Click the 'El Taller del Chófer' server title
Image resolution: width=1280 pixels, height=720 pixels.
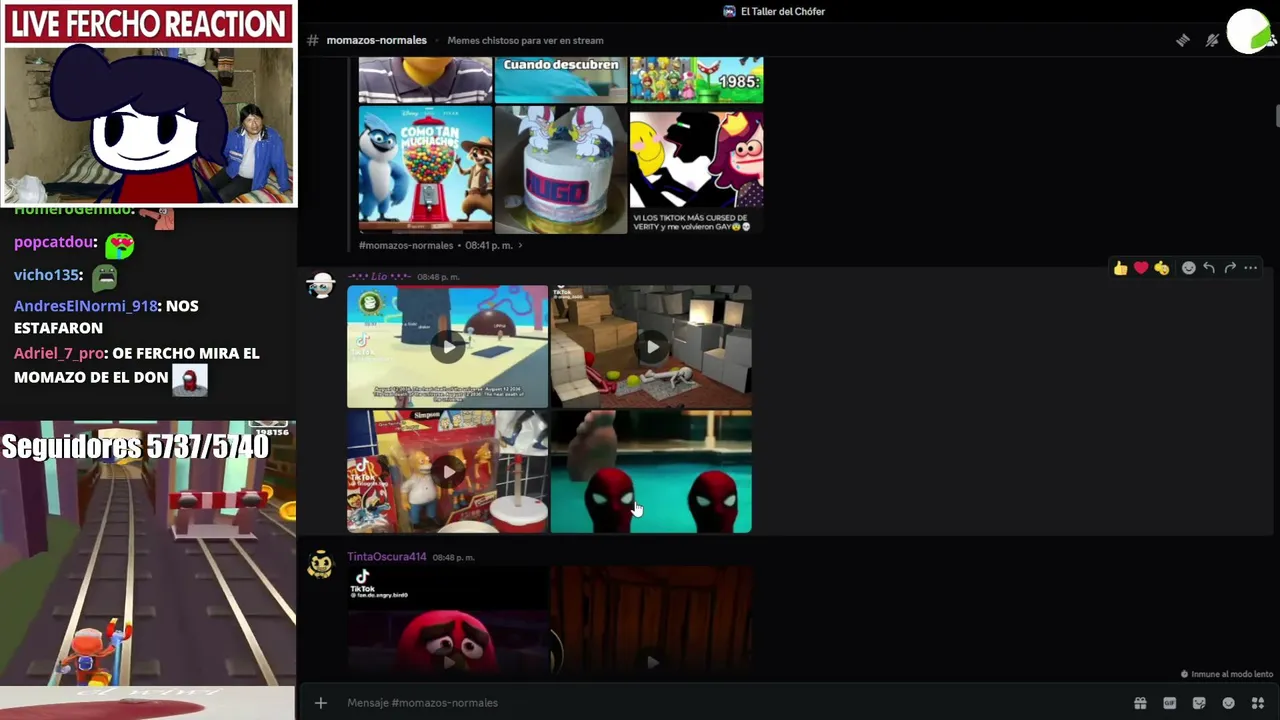pos(783,11)
